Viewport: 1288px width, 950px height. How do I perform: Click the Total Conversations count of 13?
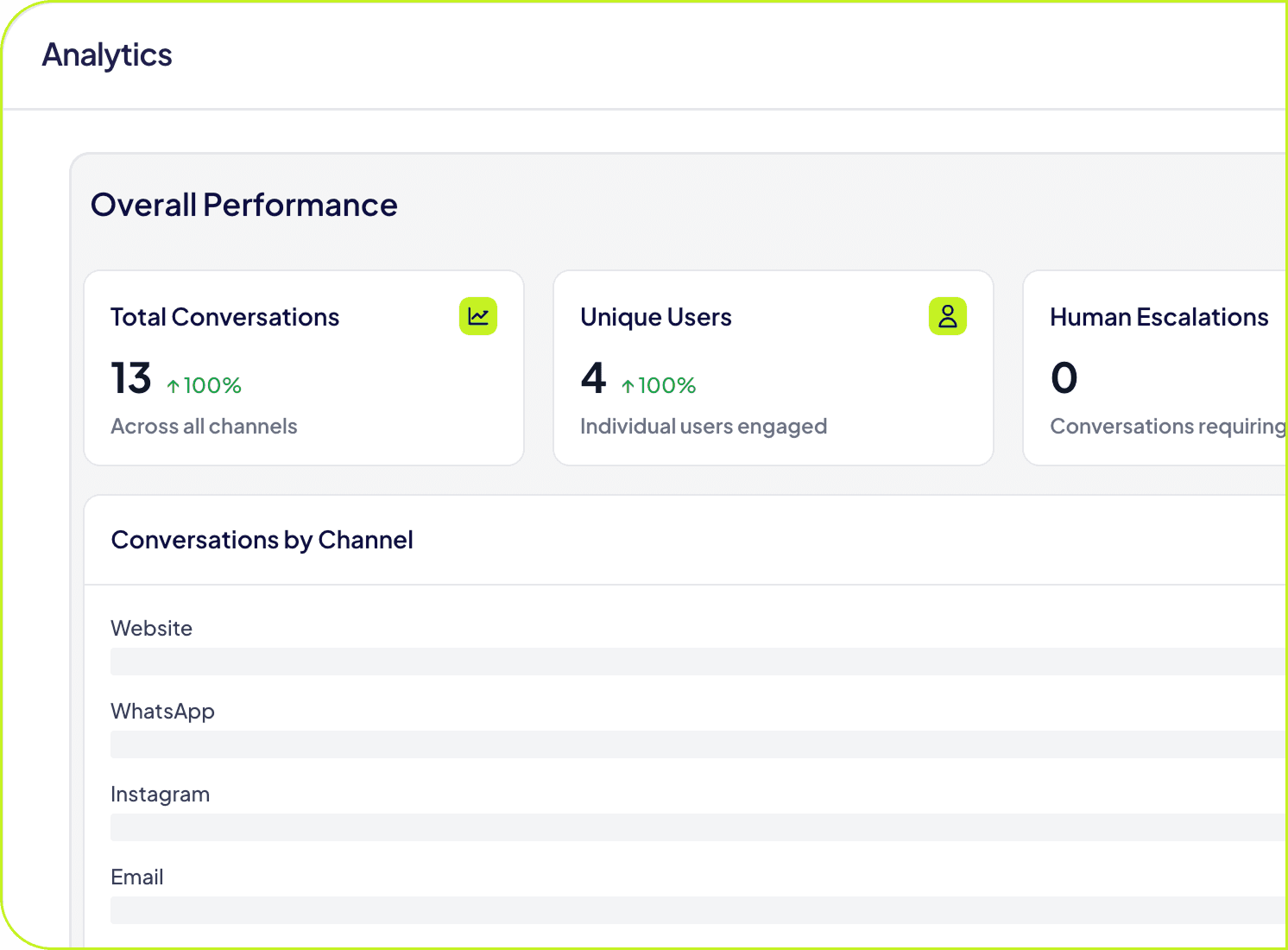coord(131,378)
